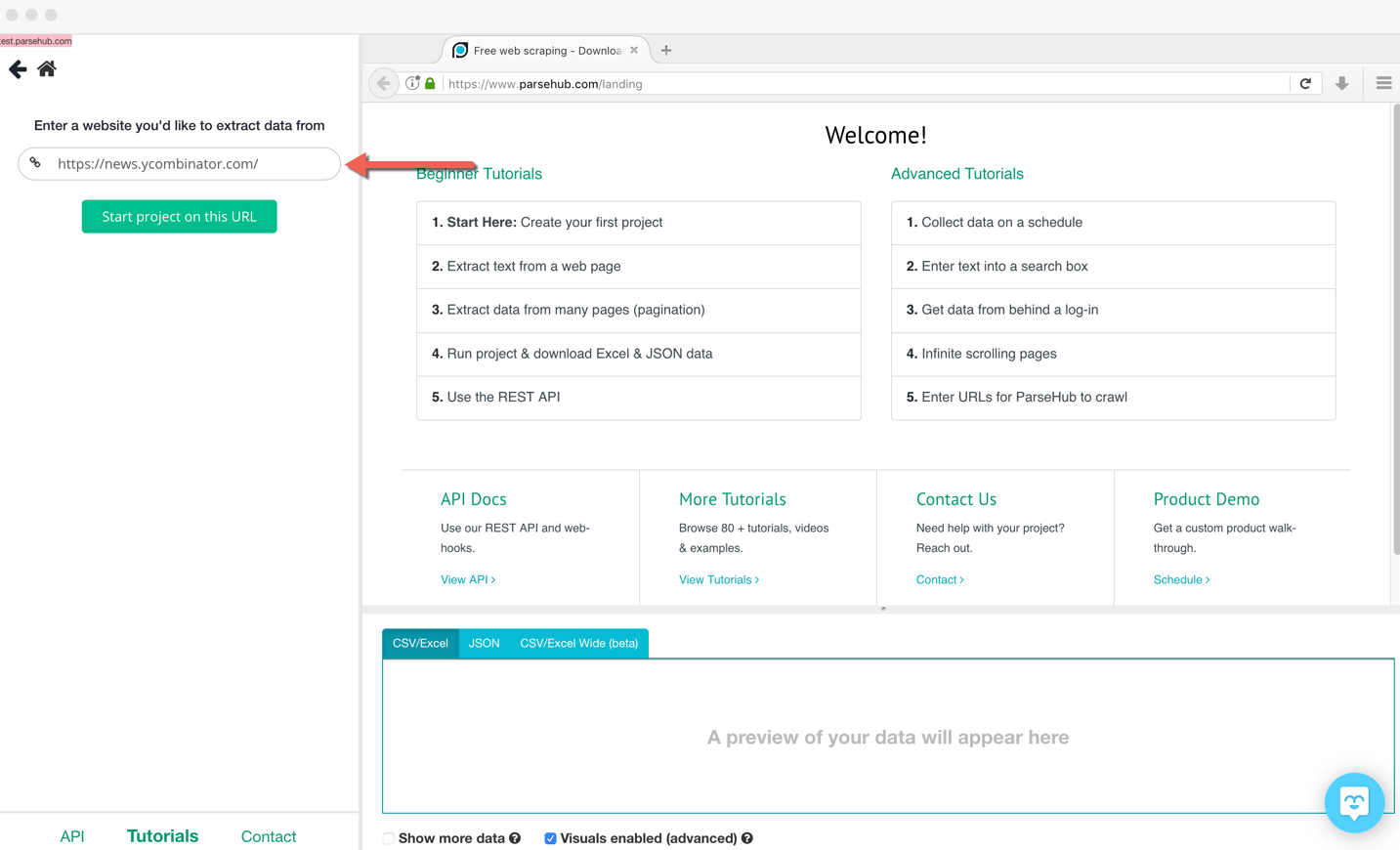Image resolution: width=1400 pixels, height=850 pixels.
Task: Open Extract data from many pages tutorial
Action: [639, 310]
